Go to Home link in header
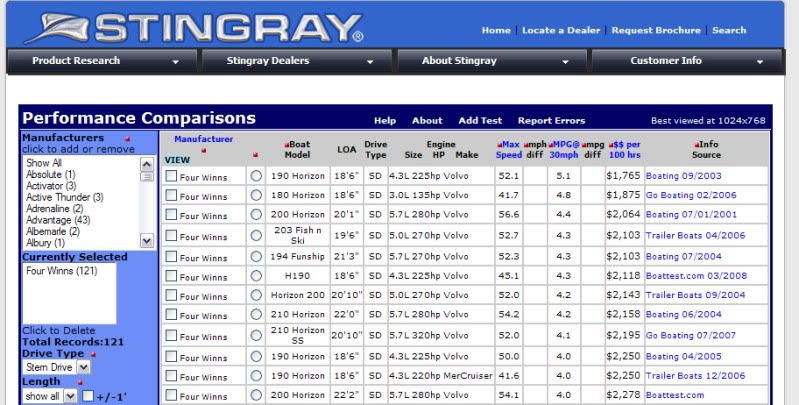 496,31
